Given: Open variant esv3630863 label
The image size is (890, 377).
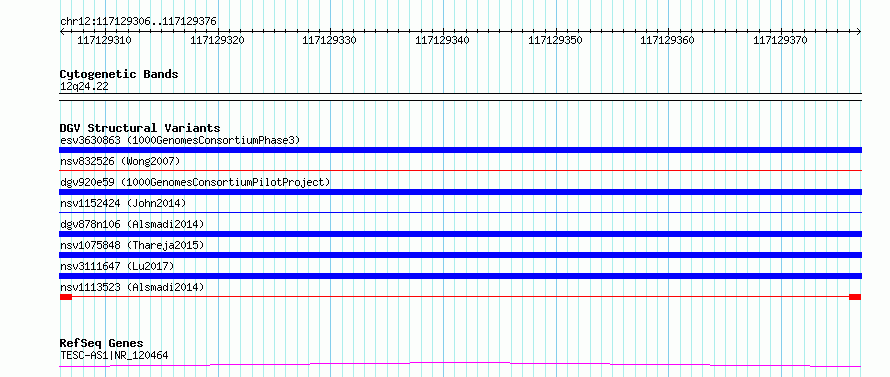Looking at the screenshot, I should click(180, 140).
